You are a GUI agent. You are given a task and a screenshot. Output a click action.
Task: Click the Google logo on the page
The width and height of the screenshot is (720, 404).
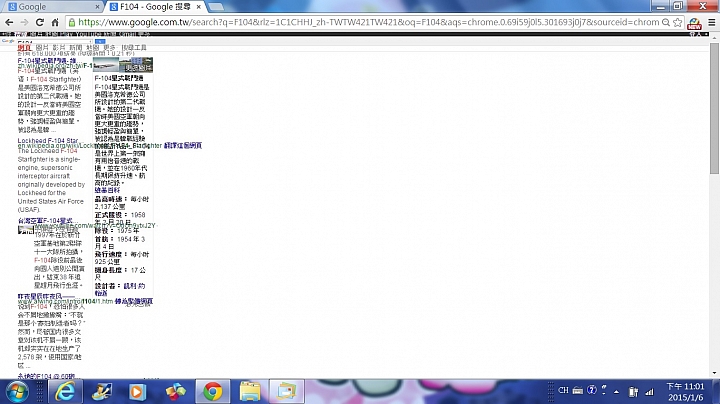coord(8,41)
